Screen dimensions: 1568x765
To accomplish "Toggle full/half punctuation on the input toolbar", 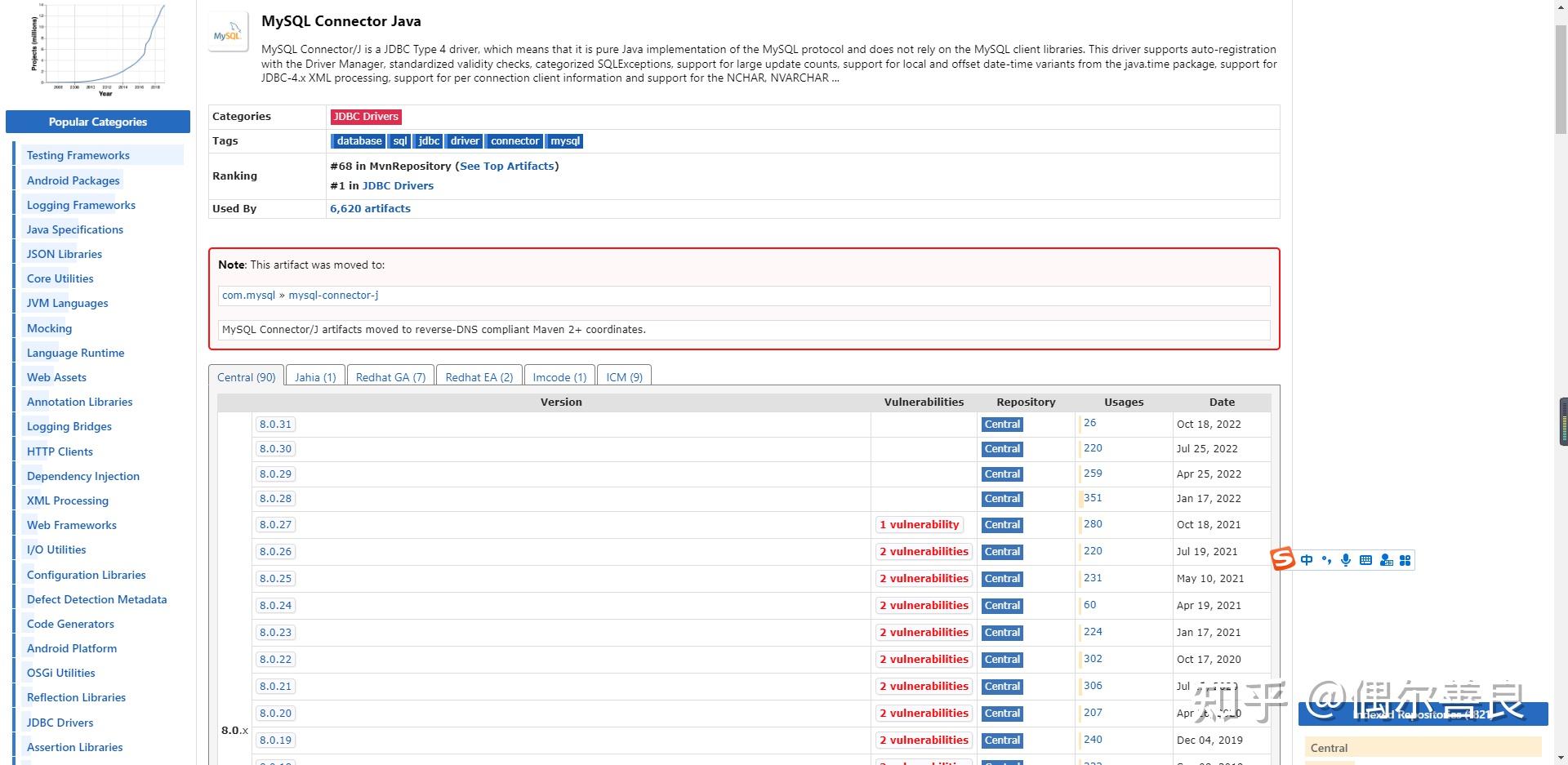I will tap(1326, 560).
